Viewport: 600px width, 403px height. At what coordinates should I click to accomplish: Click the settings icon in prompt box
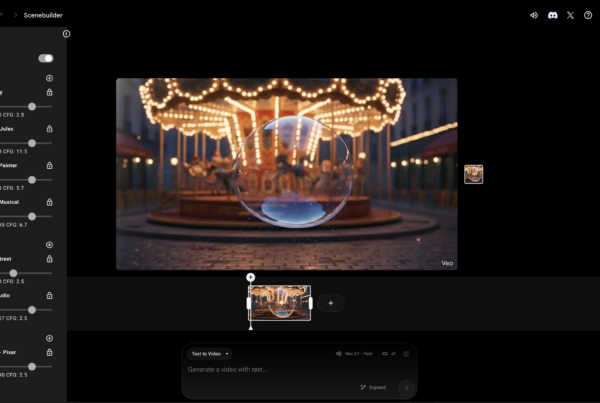[x=406, y=354]
